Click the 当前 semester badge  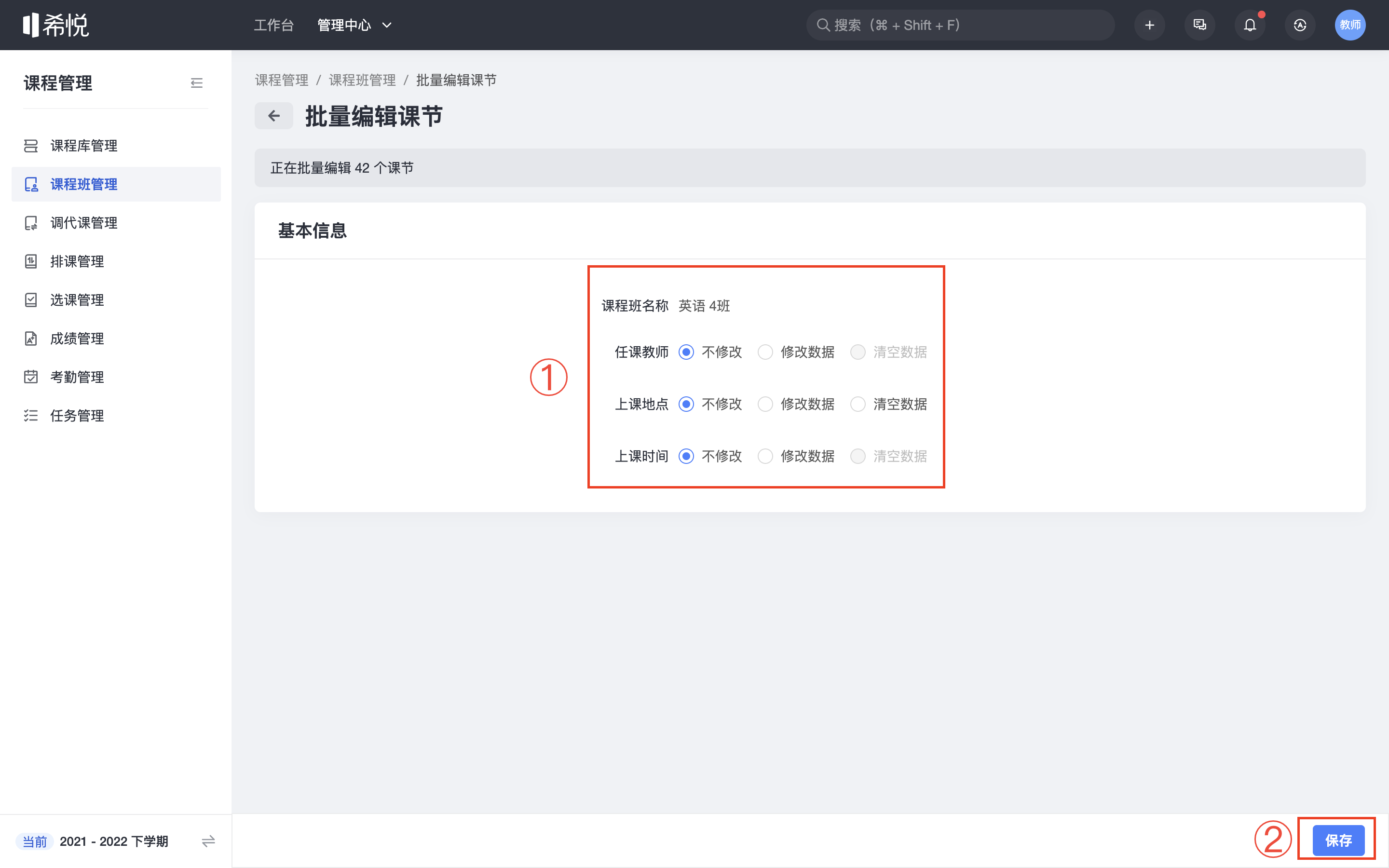34,841
